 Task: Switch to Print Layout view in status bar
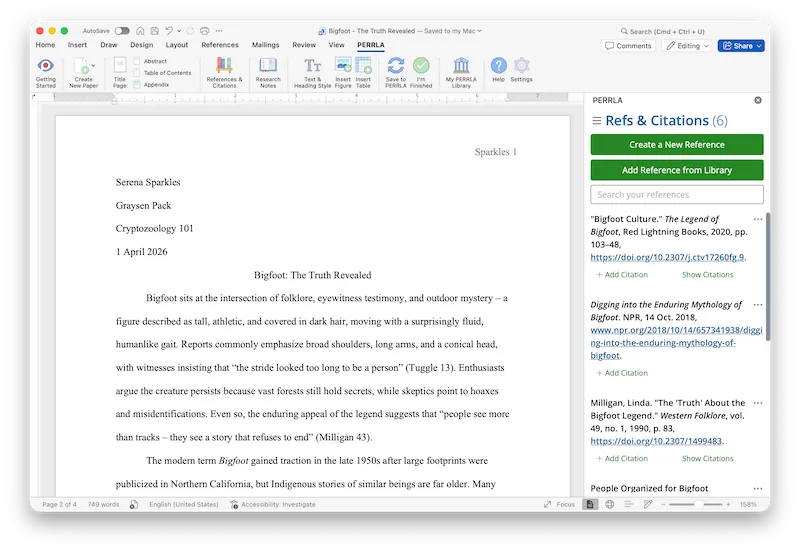click(x=590, y=504)
